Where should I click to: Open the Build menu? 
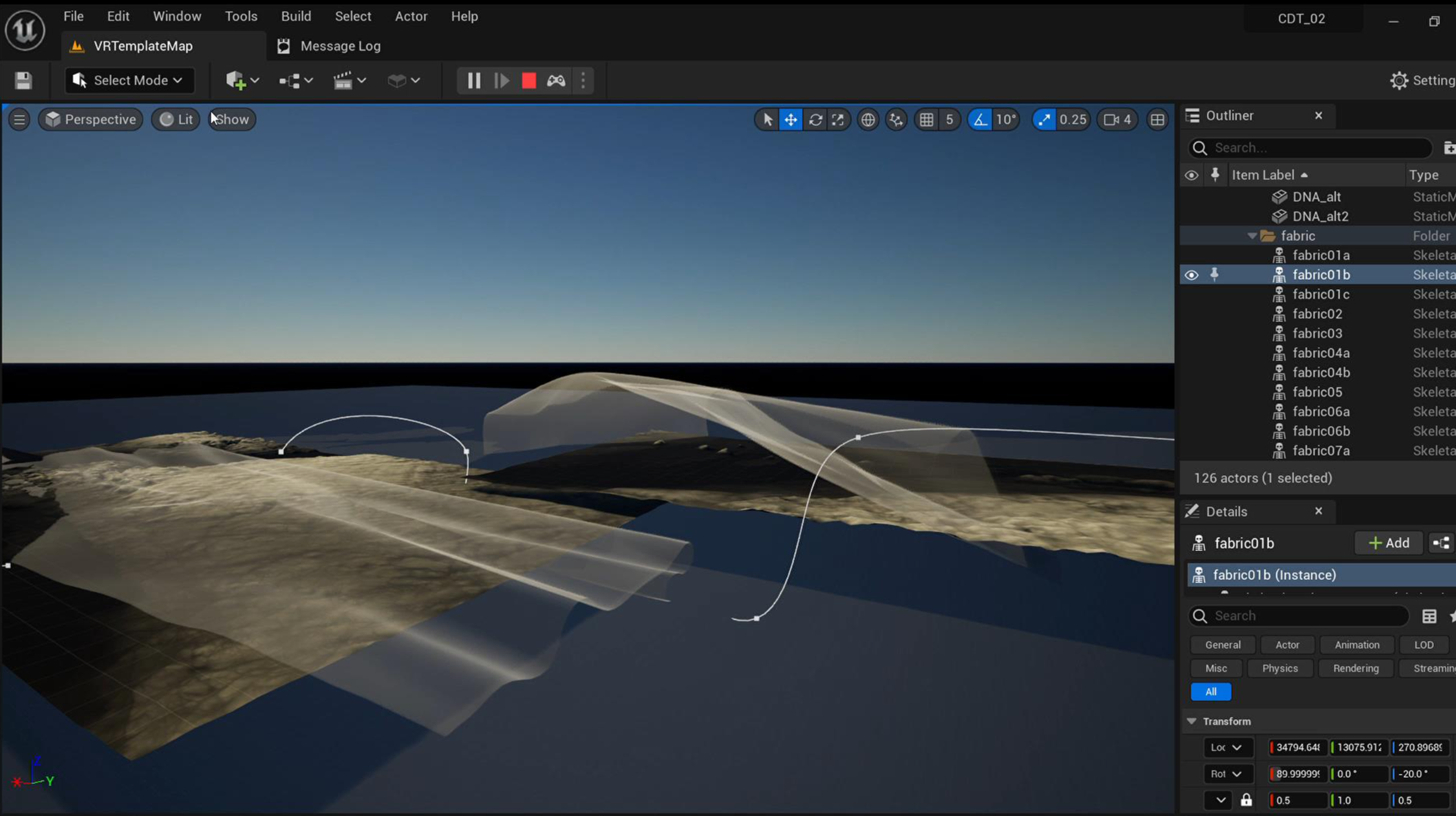pos(296,16)
